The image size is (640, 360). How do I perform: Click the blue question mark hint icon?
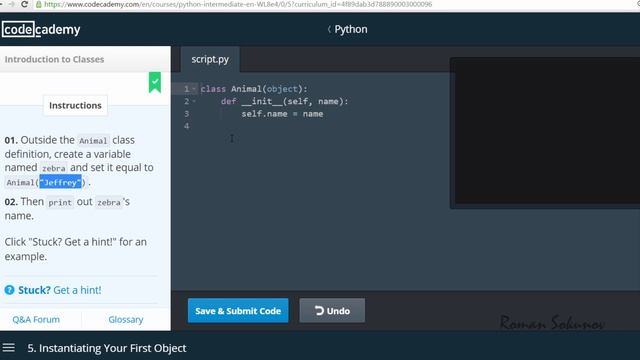pyautogui.click(x=9, y=290)
